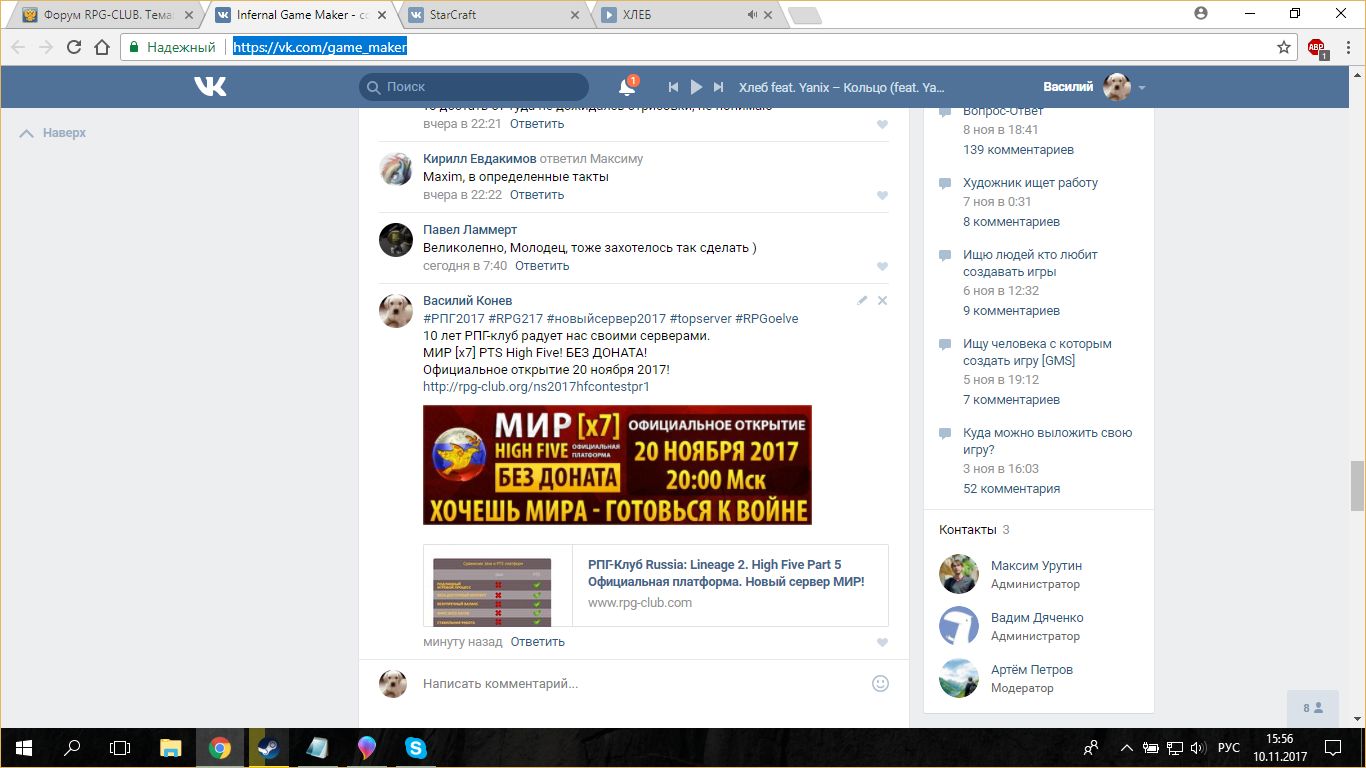Skip to next track in header

(718, 87)
